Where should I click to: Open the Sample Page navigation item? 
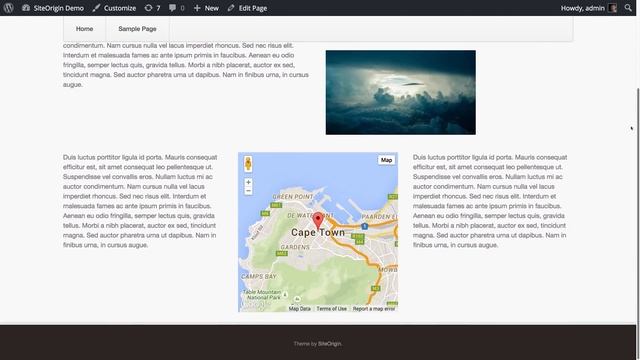(138, 29)
